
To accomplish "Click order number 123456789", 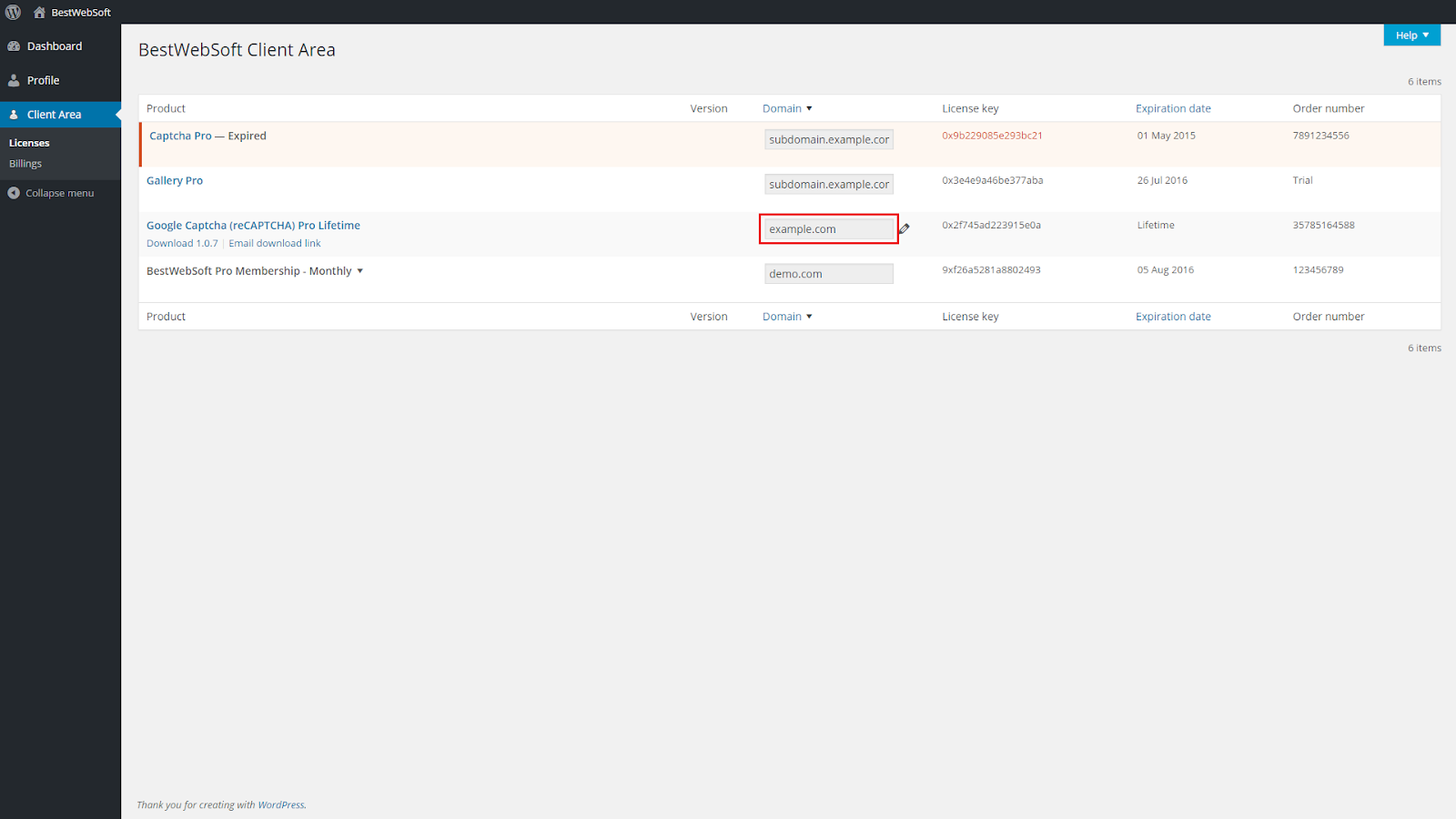I will click(1318, 269).
